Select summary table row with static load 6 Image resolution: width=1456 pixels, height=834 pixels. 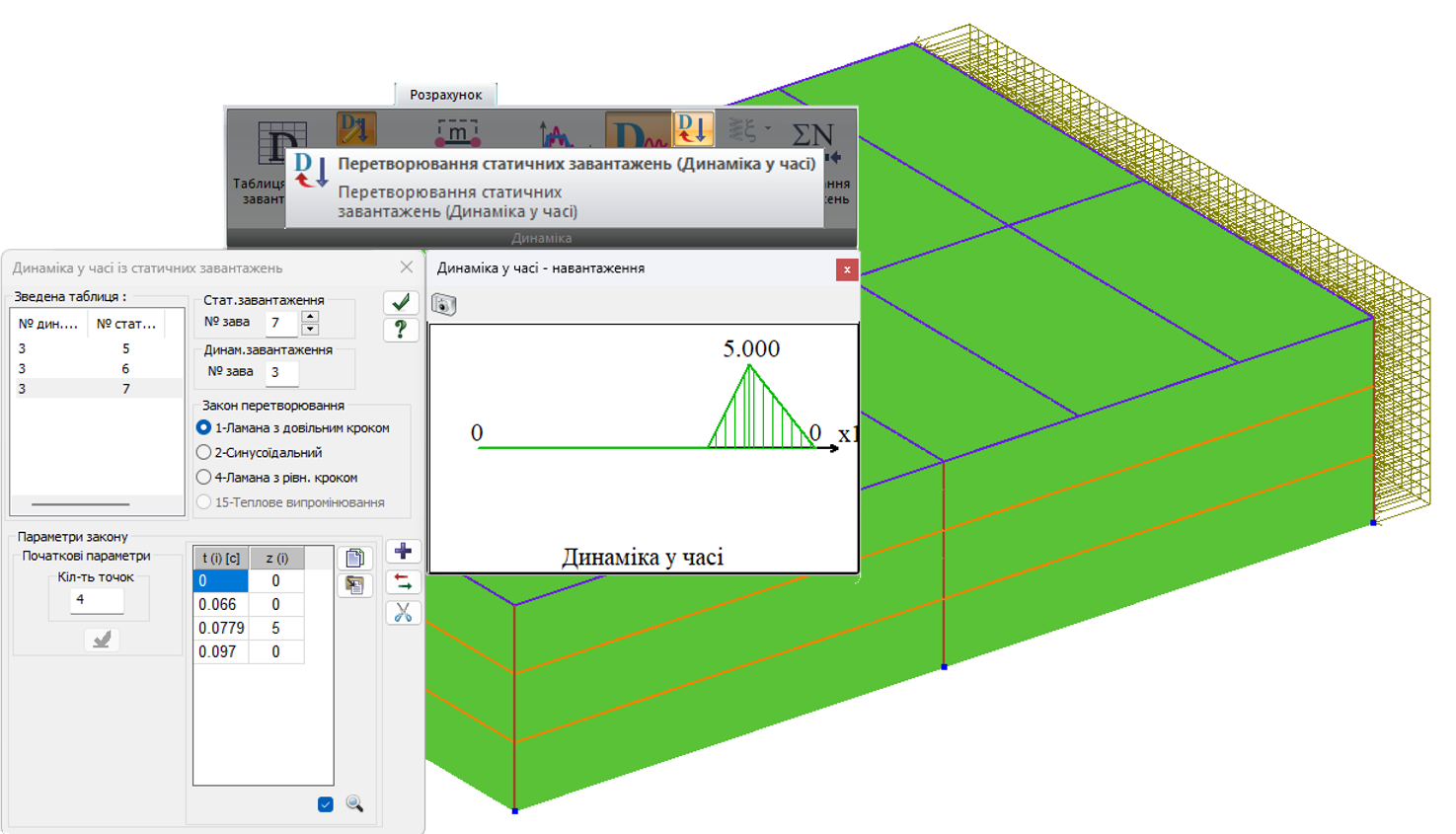tap(97, 368)
